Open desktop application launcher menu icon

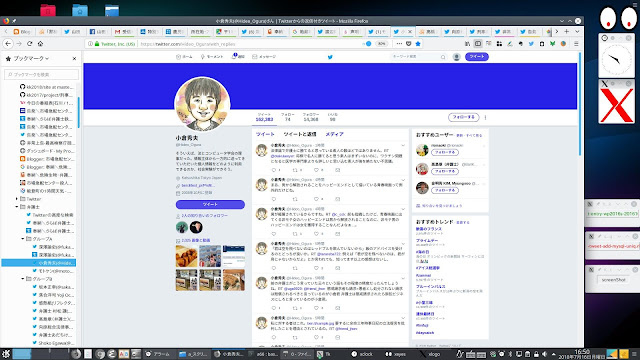5,354
